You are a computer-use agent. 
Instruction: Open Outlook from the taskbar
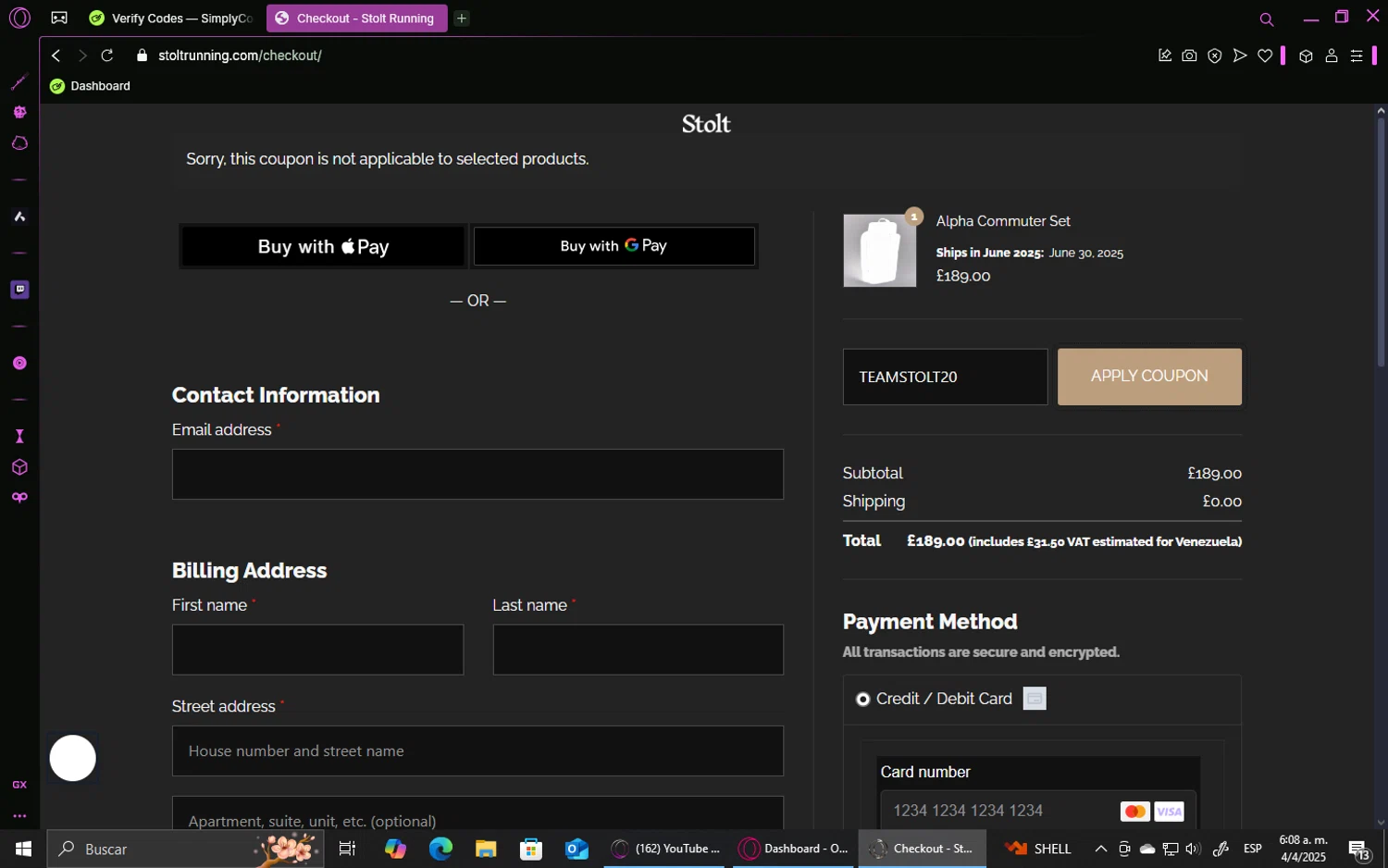pos(576,849)
